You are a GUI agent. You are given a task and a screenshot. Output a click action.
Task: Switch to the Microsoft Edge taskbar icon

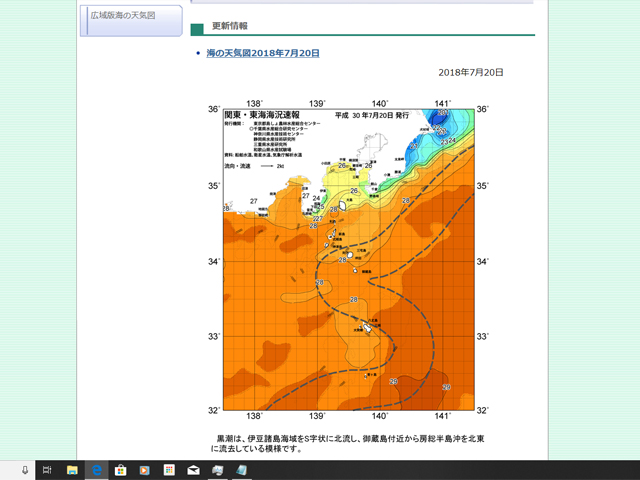pos(97,469)
